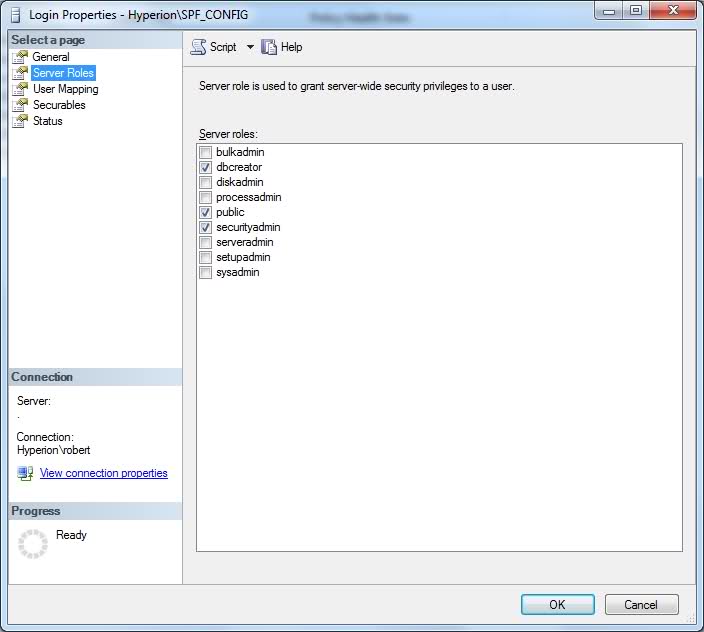Click the Help document icon

(x=269, y=47)
